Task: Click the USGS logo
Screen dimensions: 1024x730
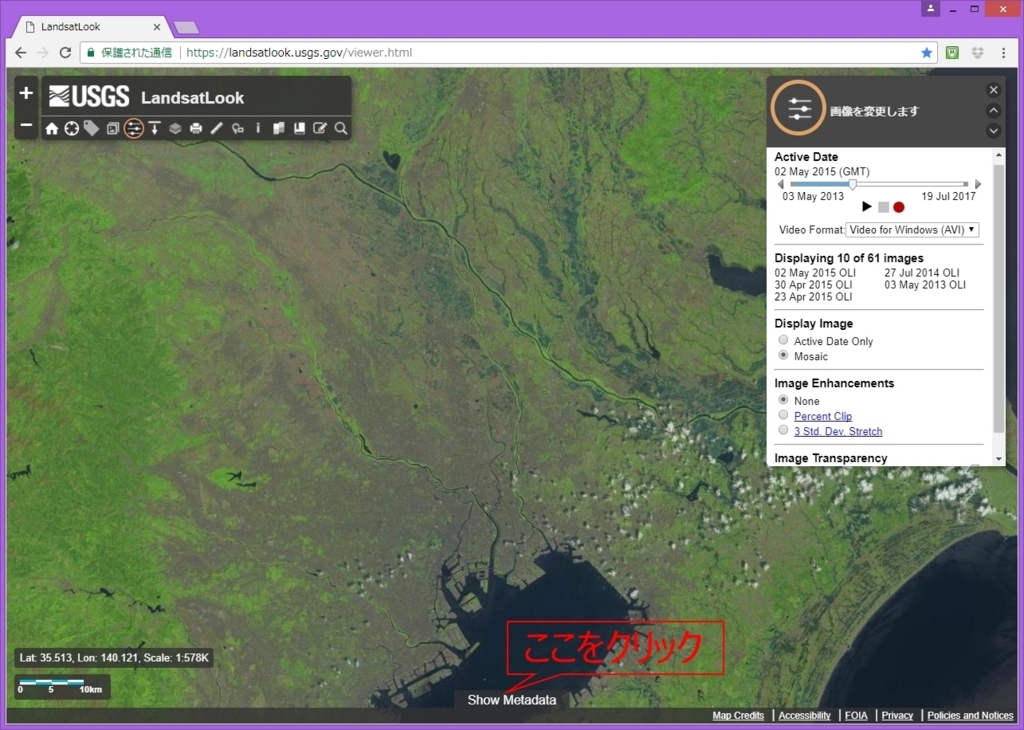Action: coord(89,97)
